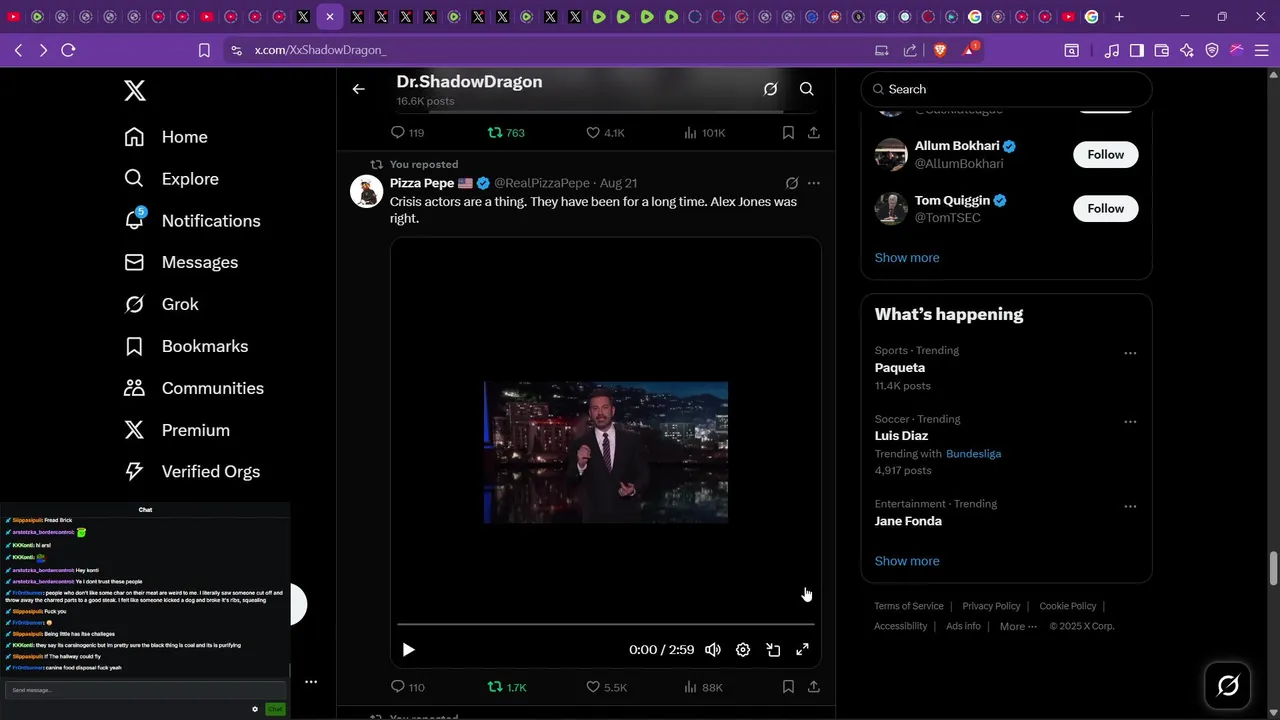Open Brave Wallet icon
Screen dimensions: 1280x720
click(x=1162, y=50)
